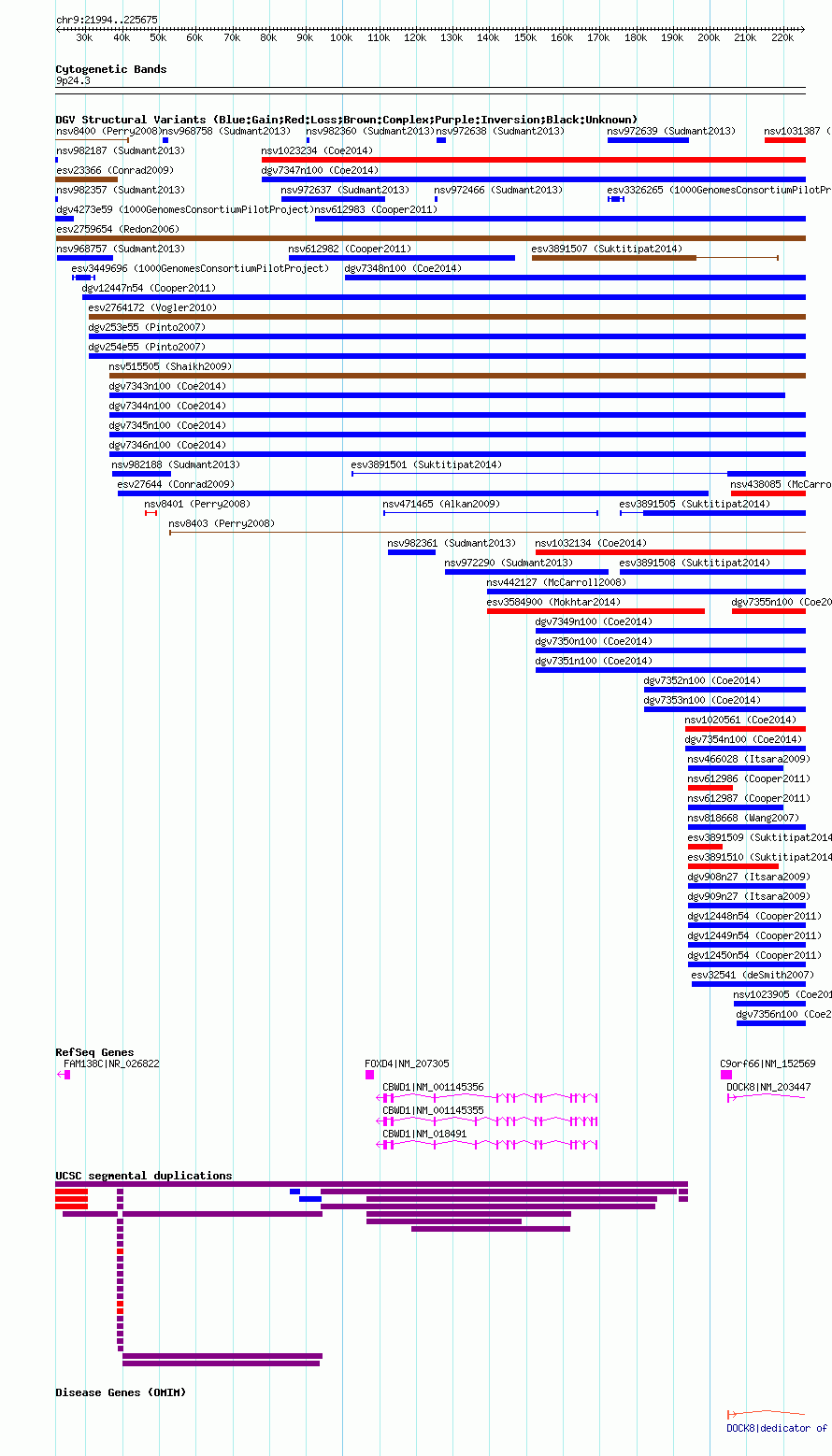Viewport: 832px width, 1456px height.
Task: Open variant nsv968758 (Sudmant2013)
Action: (226, 132)
